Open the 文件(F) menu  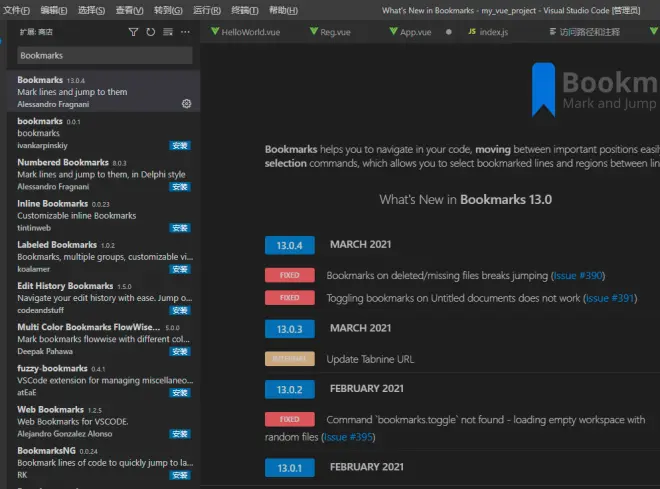click(x=16, y=10)
